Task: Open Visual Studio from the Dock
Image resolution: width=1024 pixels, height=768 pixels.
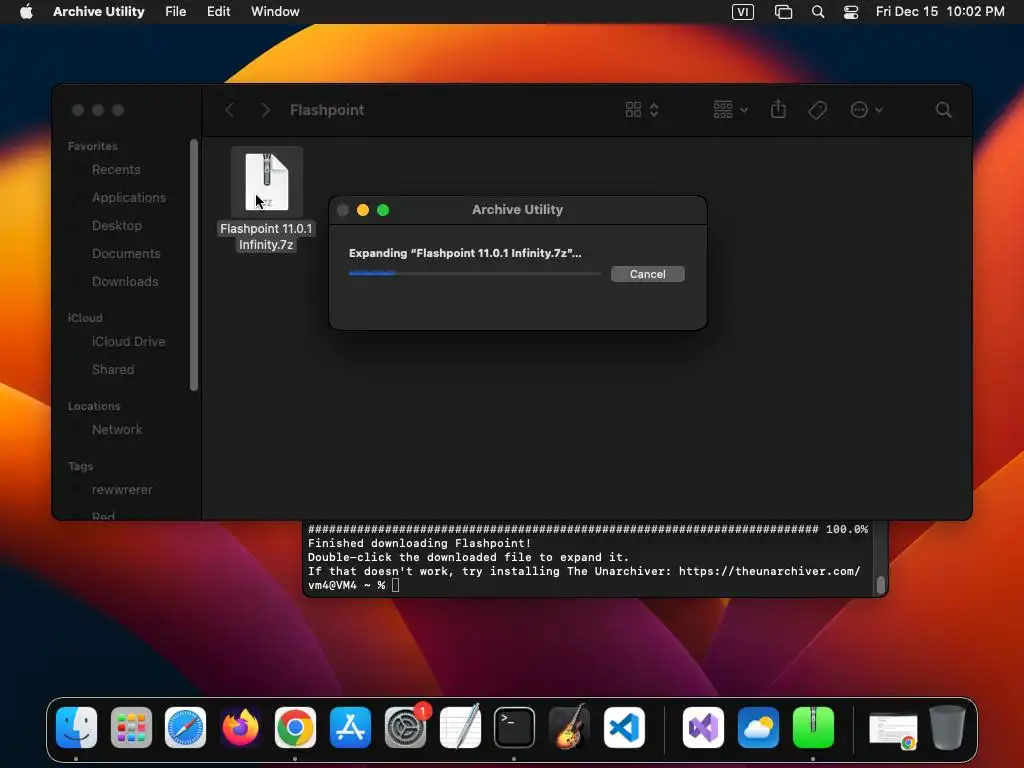Action: click(x=703, y=728)
